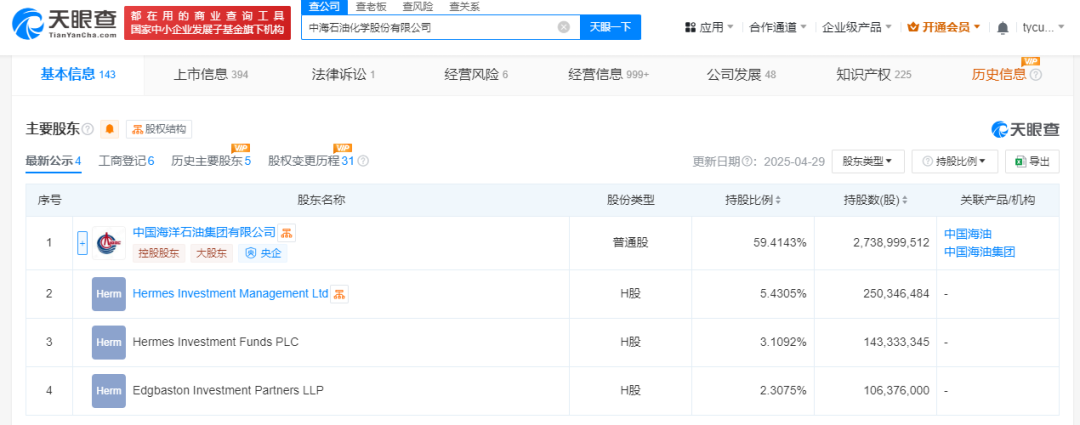Select the 最新公示 sub-tab

(54, 161)
